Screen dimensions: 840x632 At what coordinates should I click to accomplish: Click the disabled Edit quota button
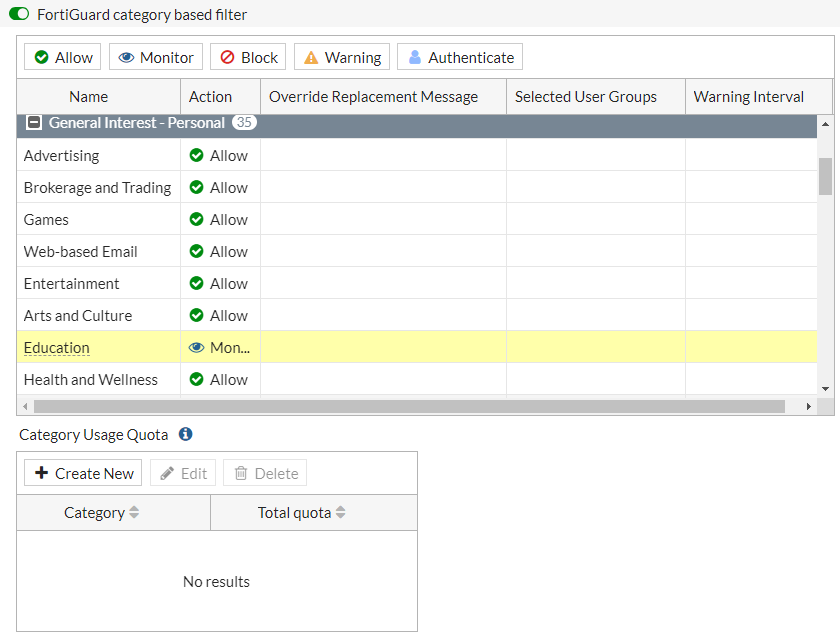183,473
